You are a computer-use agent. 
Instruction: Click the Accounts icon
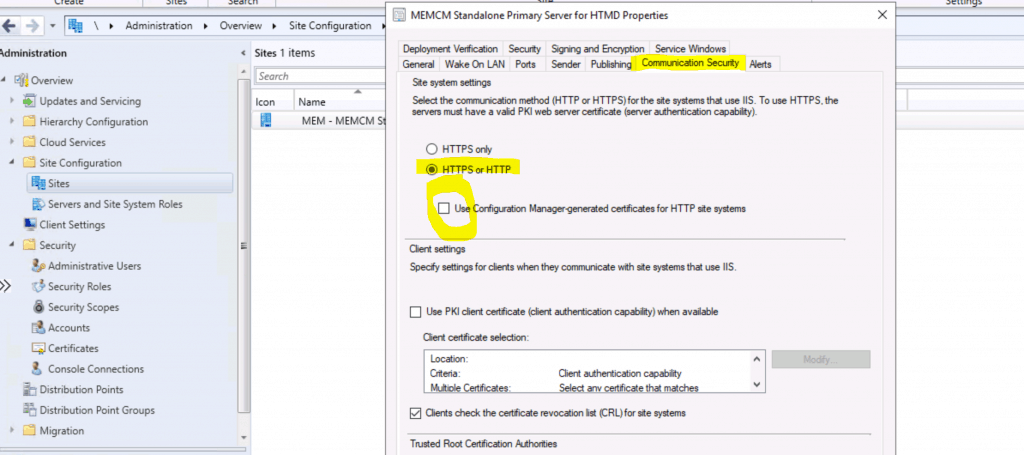38,328
